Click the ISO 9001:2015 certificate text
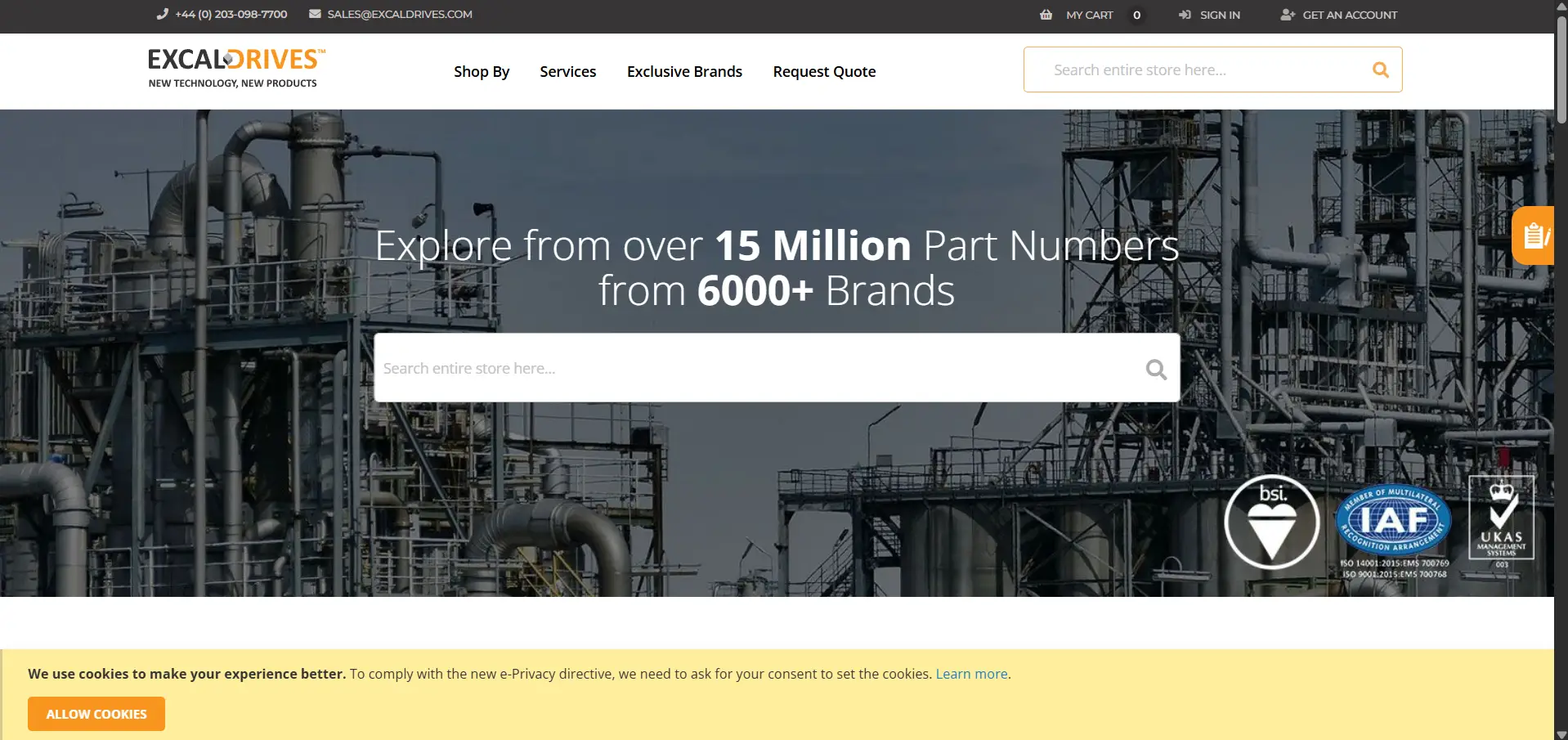 click(x=1395, y=574)
